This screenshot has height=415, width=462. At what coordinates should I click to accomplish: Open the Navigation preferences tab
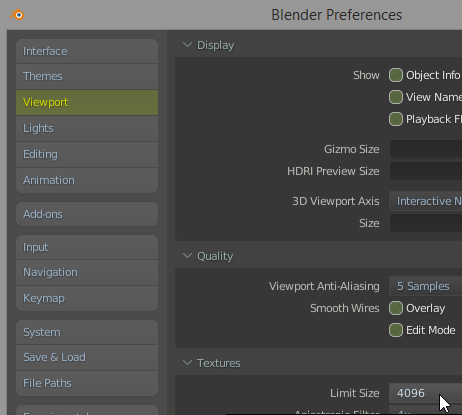(87, 272)
